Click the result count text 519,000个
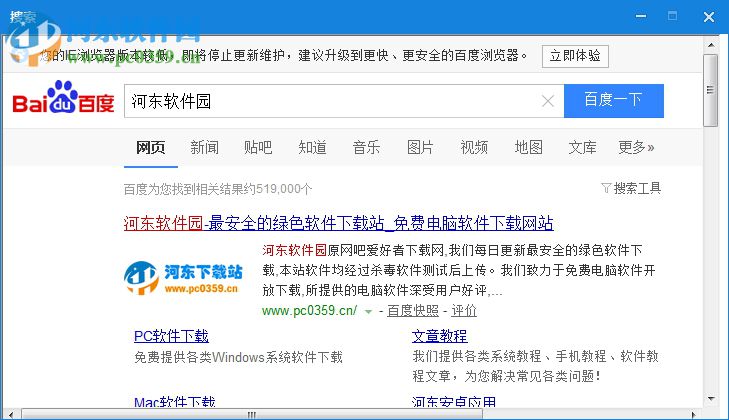Viewport: 729px width, 420px height. click(x=284, y=189)
